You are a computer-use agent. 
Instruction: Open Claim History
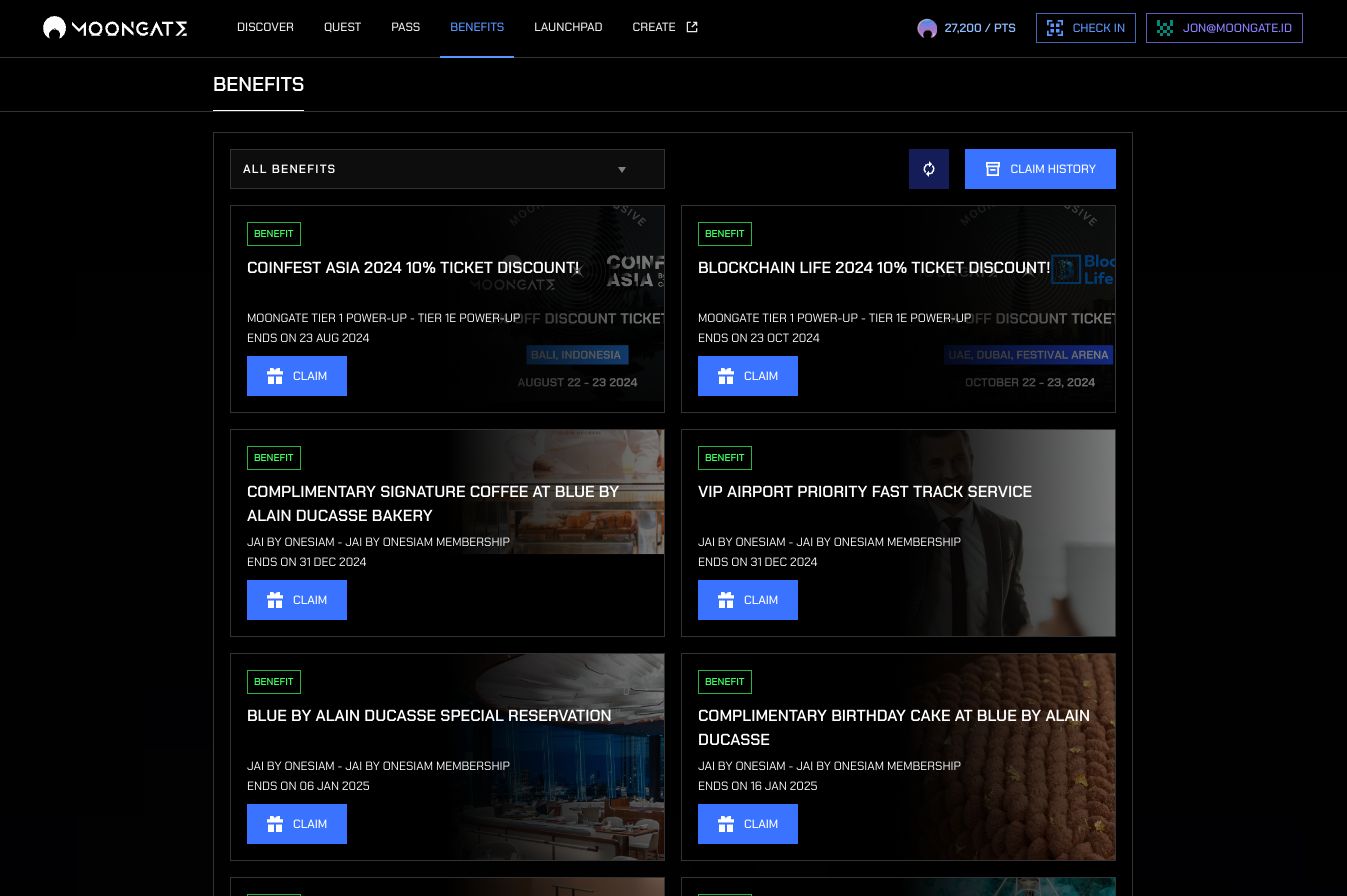(x=1040, y=169)
